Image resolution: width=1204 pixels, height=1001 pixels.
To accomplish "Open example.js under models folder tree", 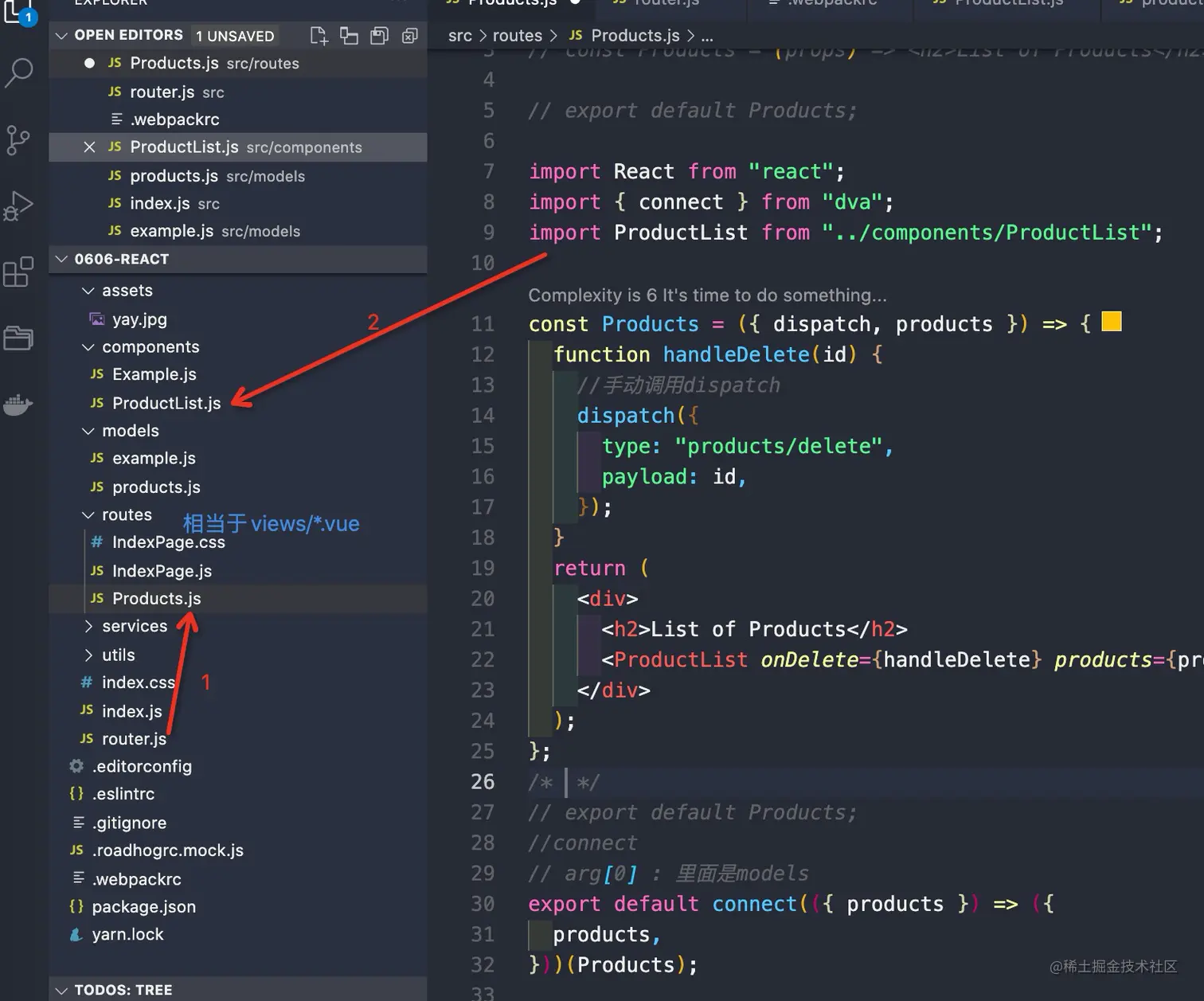I will [238, 459].
